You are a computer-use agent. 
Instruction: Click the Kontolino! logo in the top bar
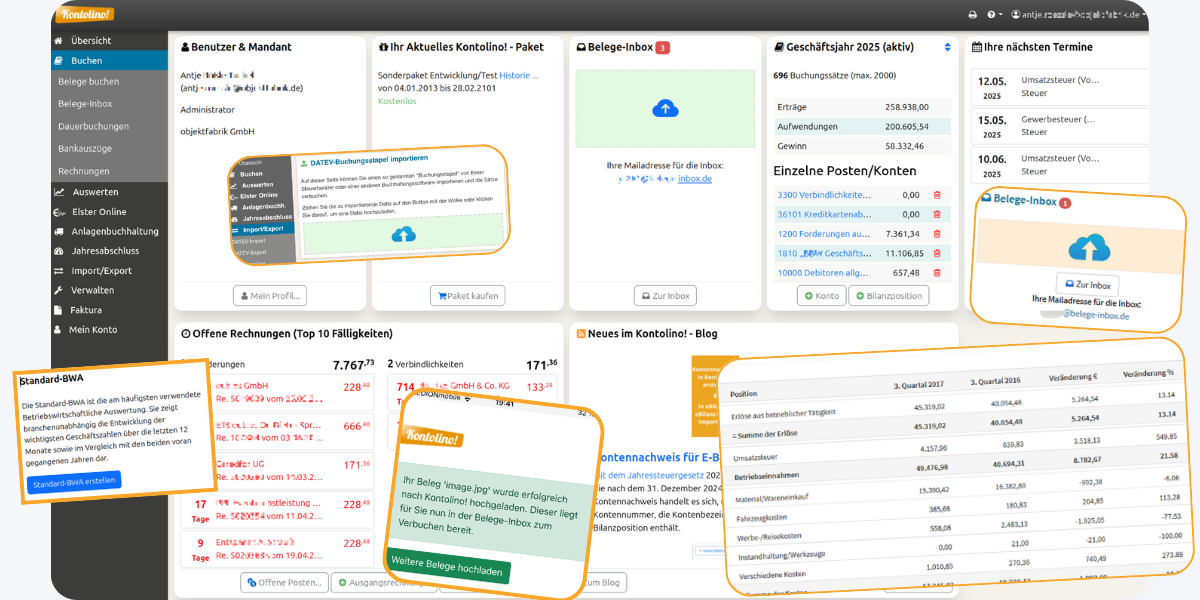tap(84, 15)
